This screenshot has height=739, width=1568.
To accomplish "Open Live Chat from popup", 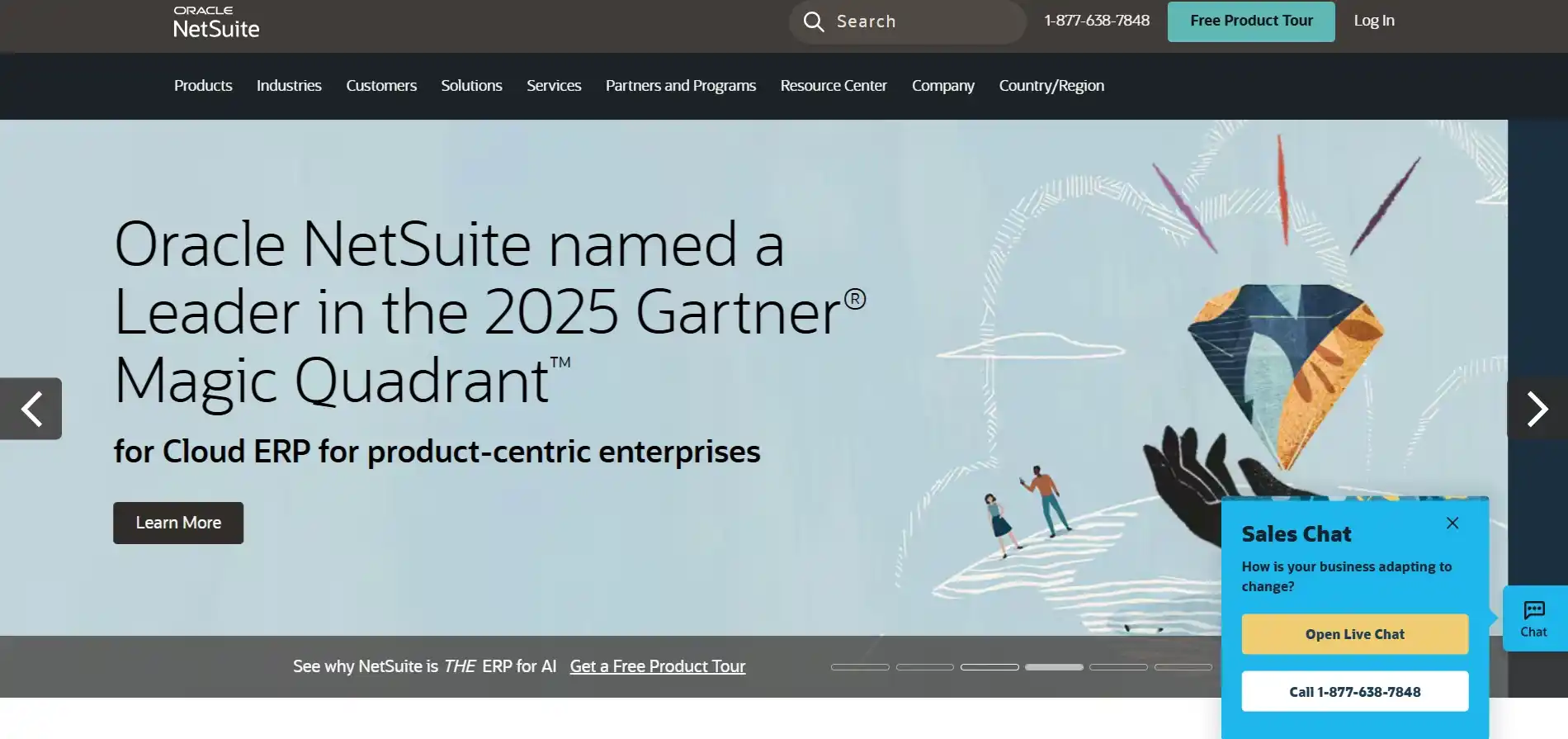I will click(x=1355, y=634).
